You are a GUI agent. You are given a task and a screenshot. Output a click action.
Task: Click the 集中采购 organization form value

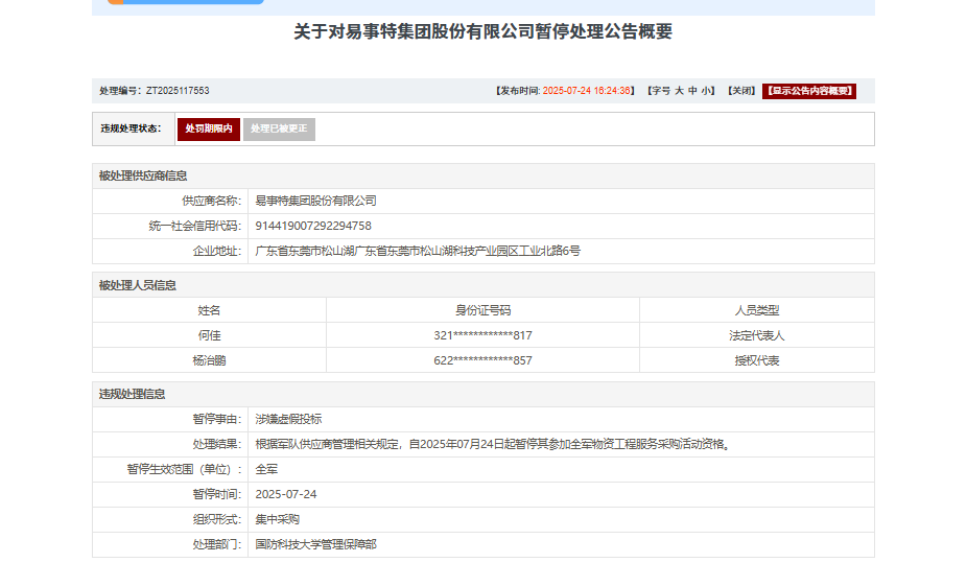coord(277,520)
